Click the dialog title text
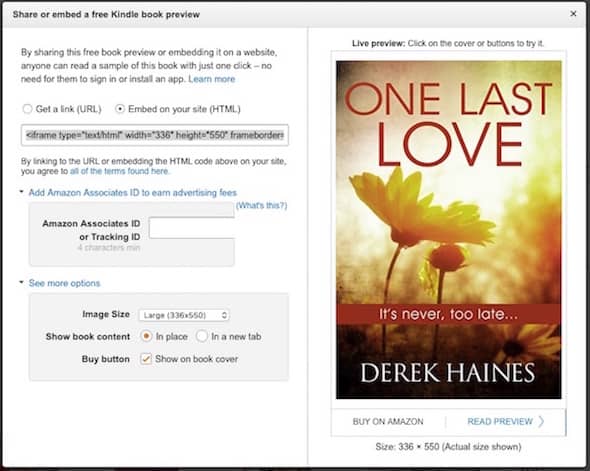 [x=106, y=14]
